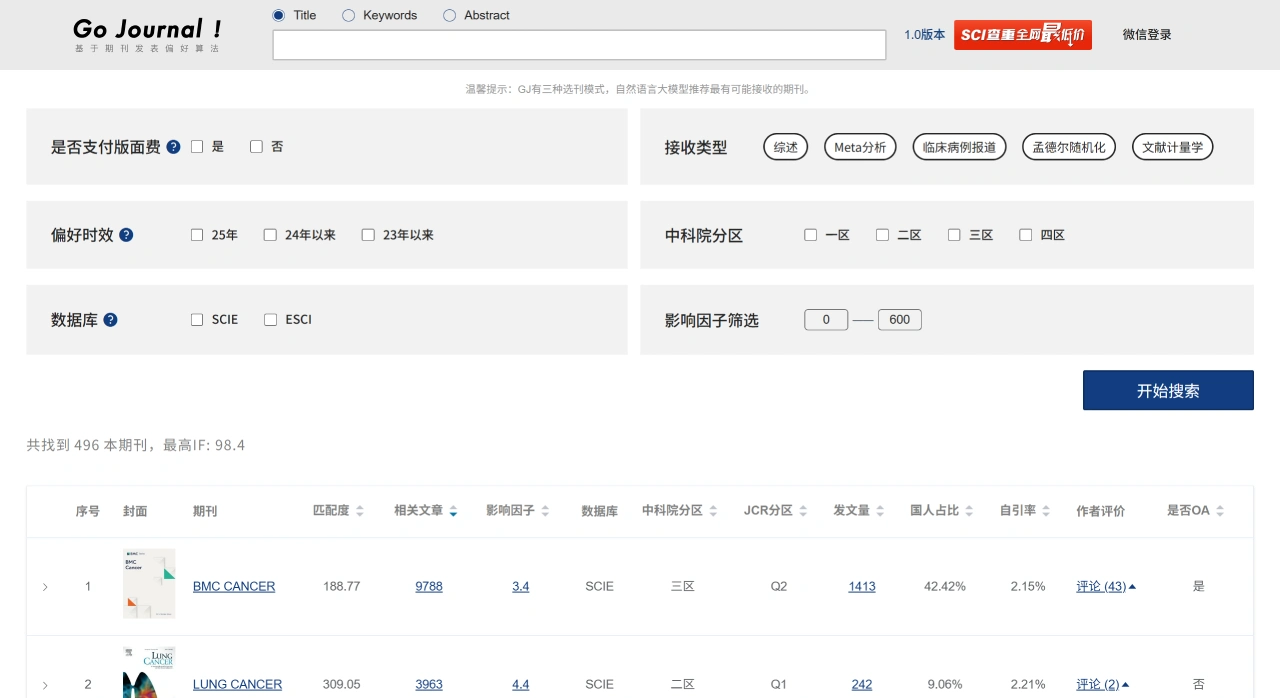
Task: Open the 3.4 impact factor link
Action: pos(520,587)
